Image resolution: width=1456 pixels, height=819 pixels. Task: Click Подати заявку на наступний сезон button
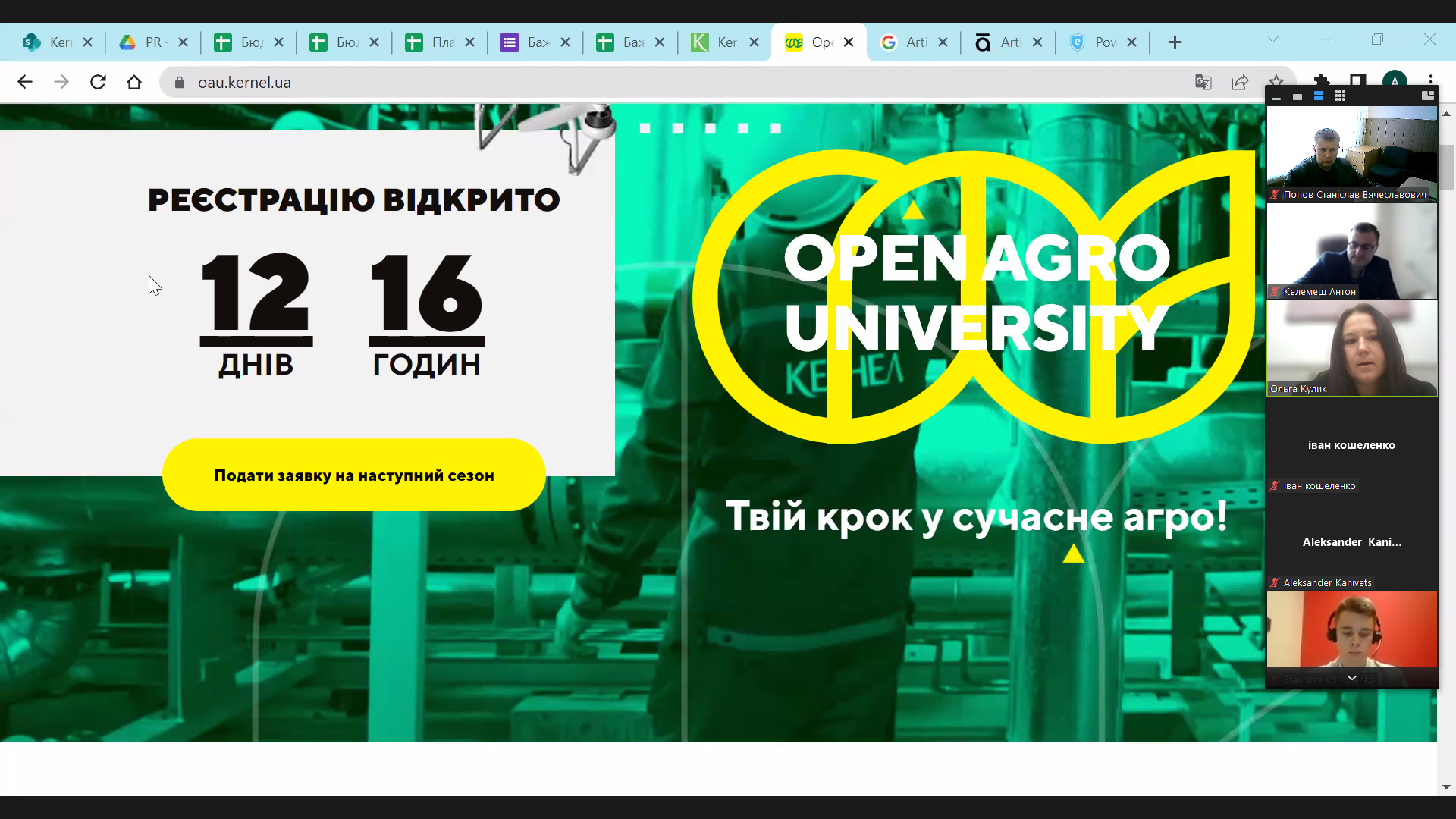(x=354, y=475)
